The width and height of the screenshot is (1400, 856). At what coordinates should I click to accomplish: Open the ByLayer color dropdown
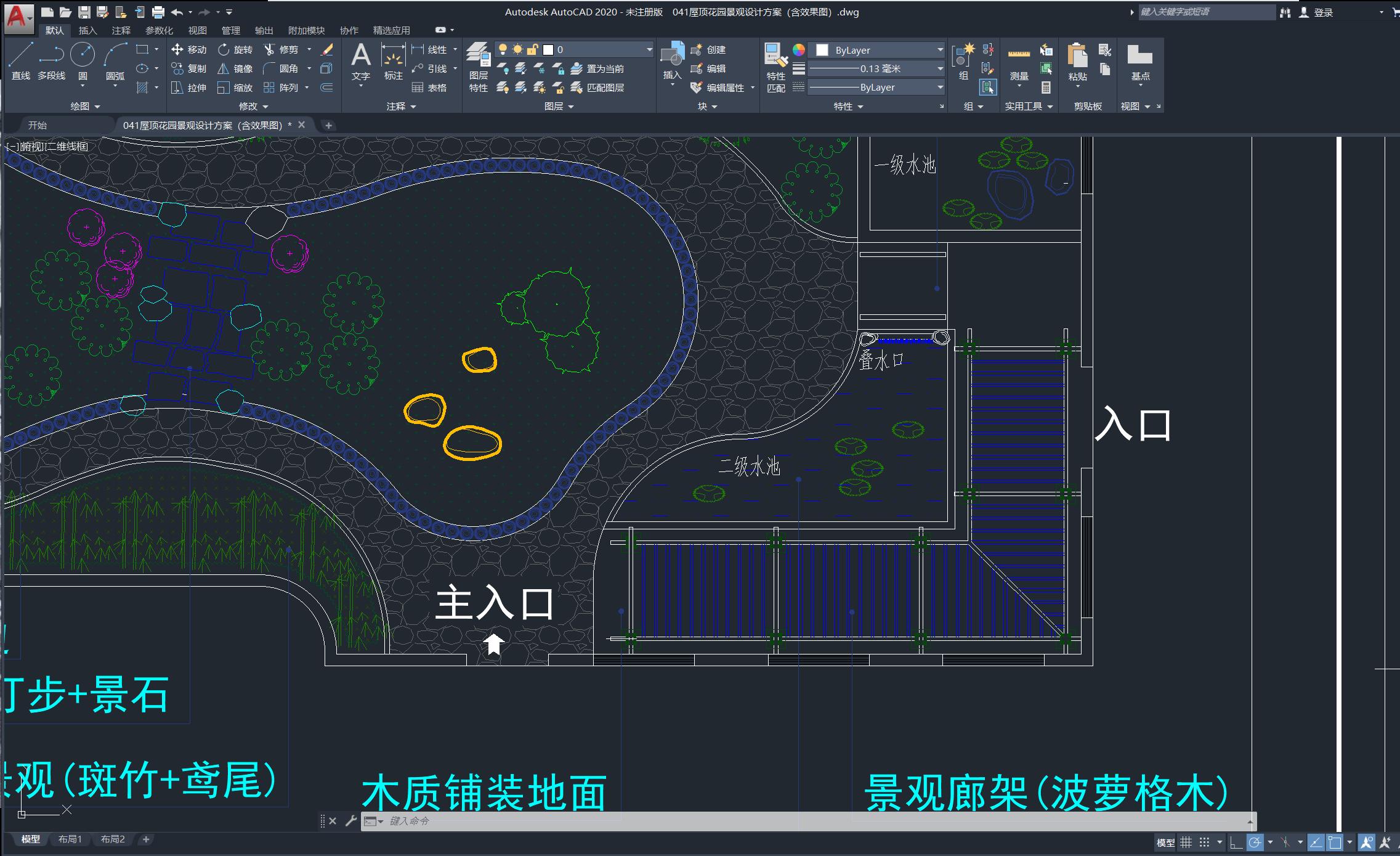[940, 49]
